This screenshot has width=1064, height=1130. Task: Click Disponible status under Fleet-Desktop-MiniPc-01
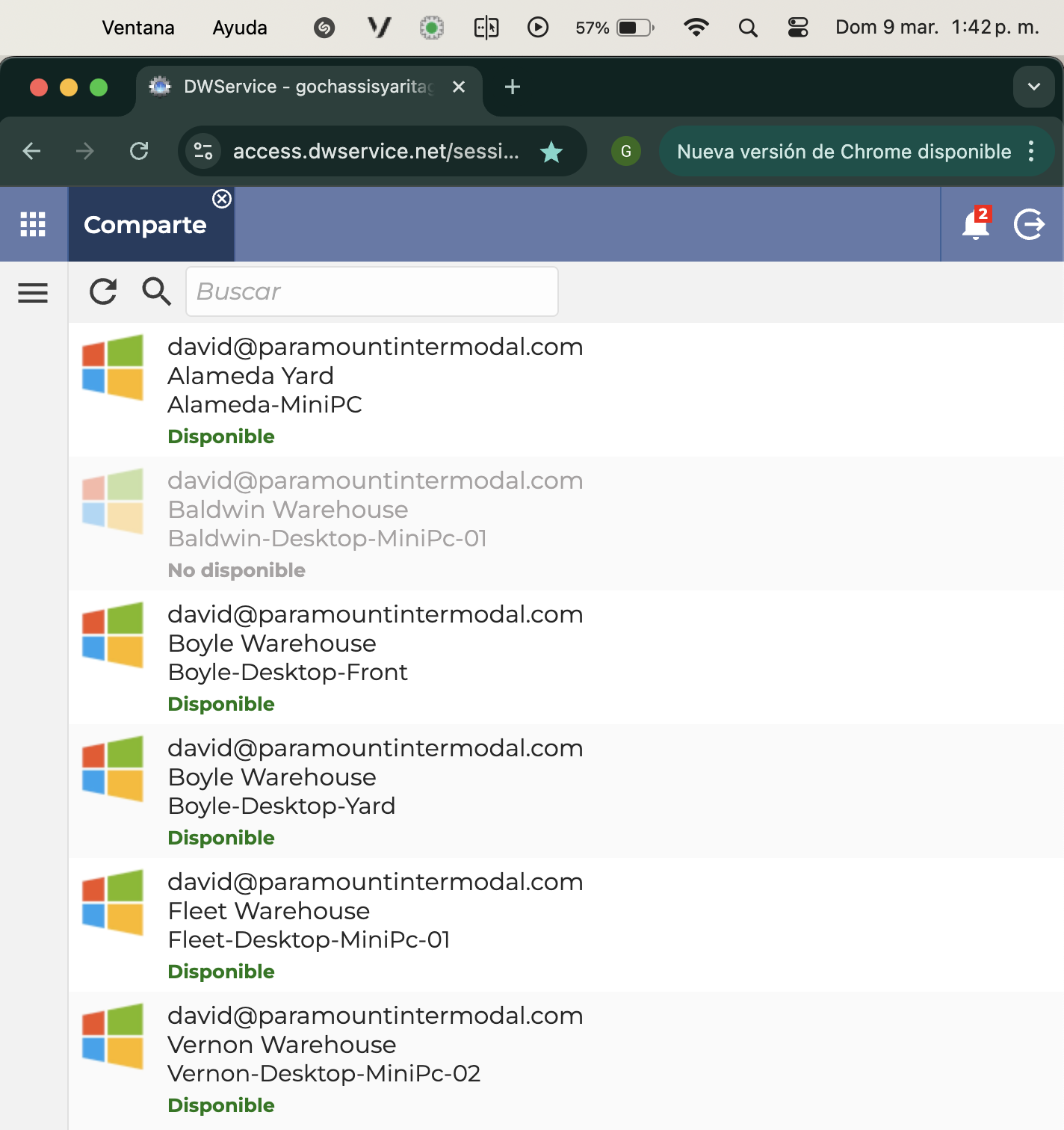click(x=221, y=972)
